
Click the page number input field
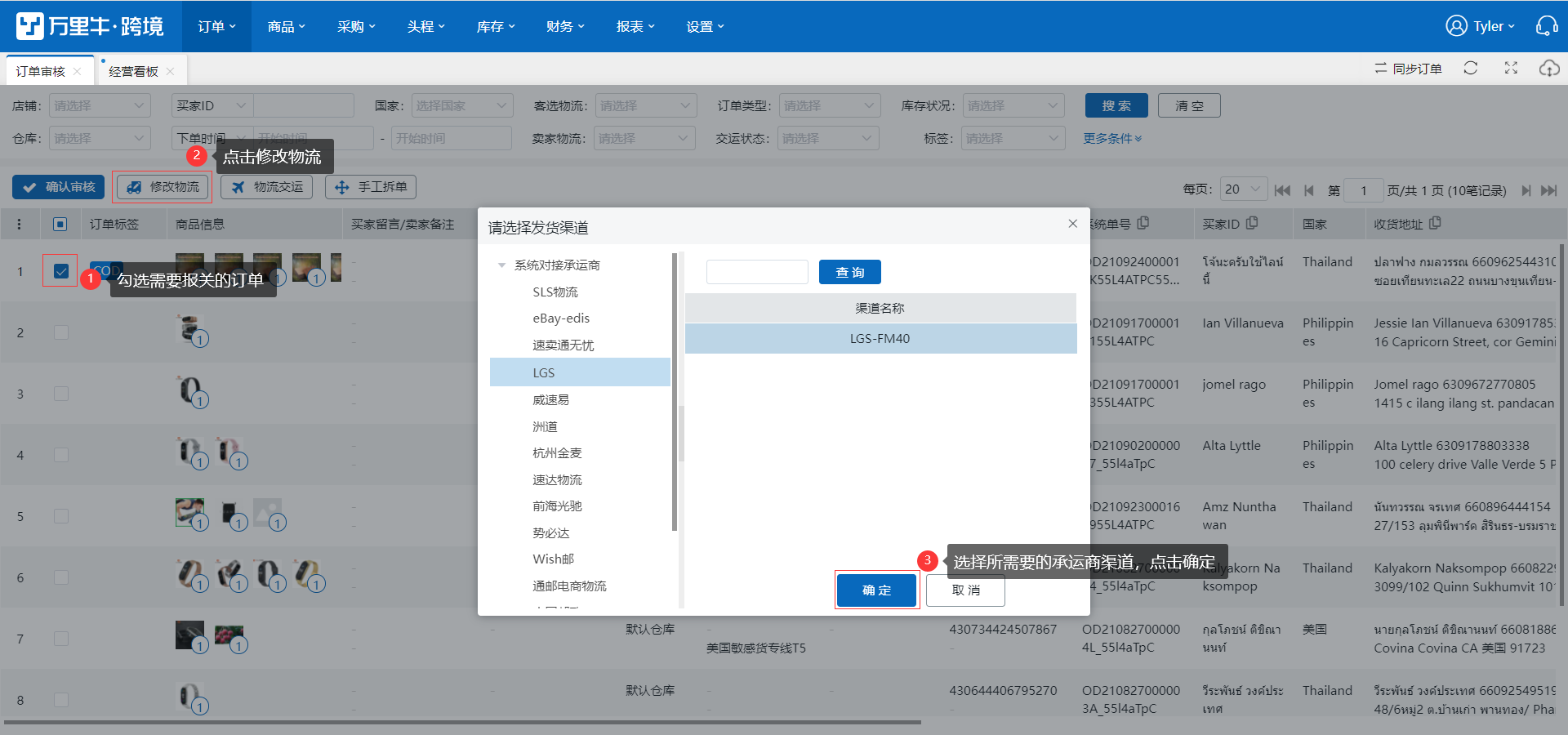pos(1363,190)
